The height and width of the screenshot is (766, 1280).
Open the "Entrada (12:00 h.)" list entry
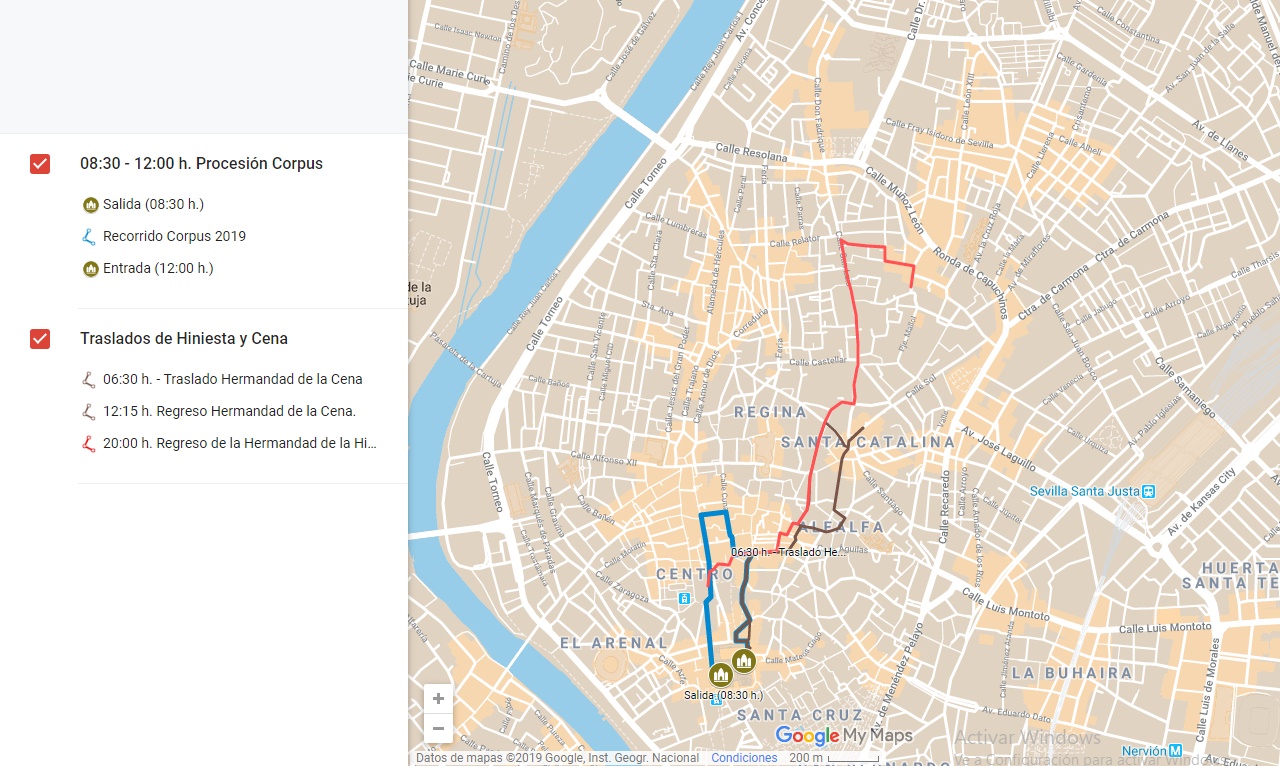click(x=158, y=269)
